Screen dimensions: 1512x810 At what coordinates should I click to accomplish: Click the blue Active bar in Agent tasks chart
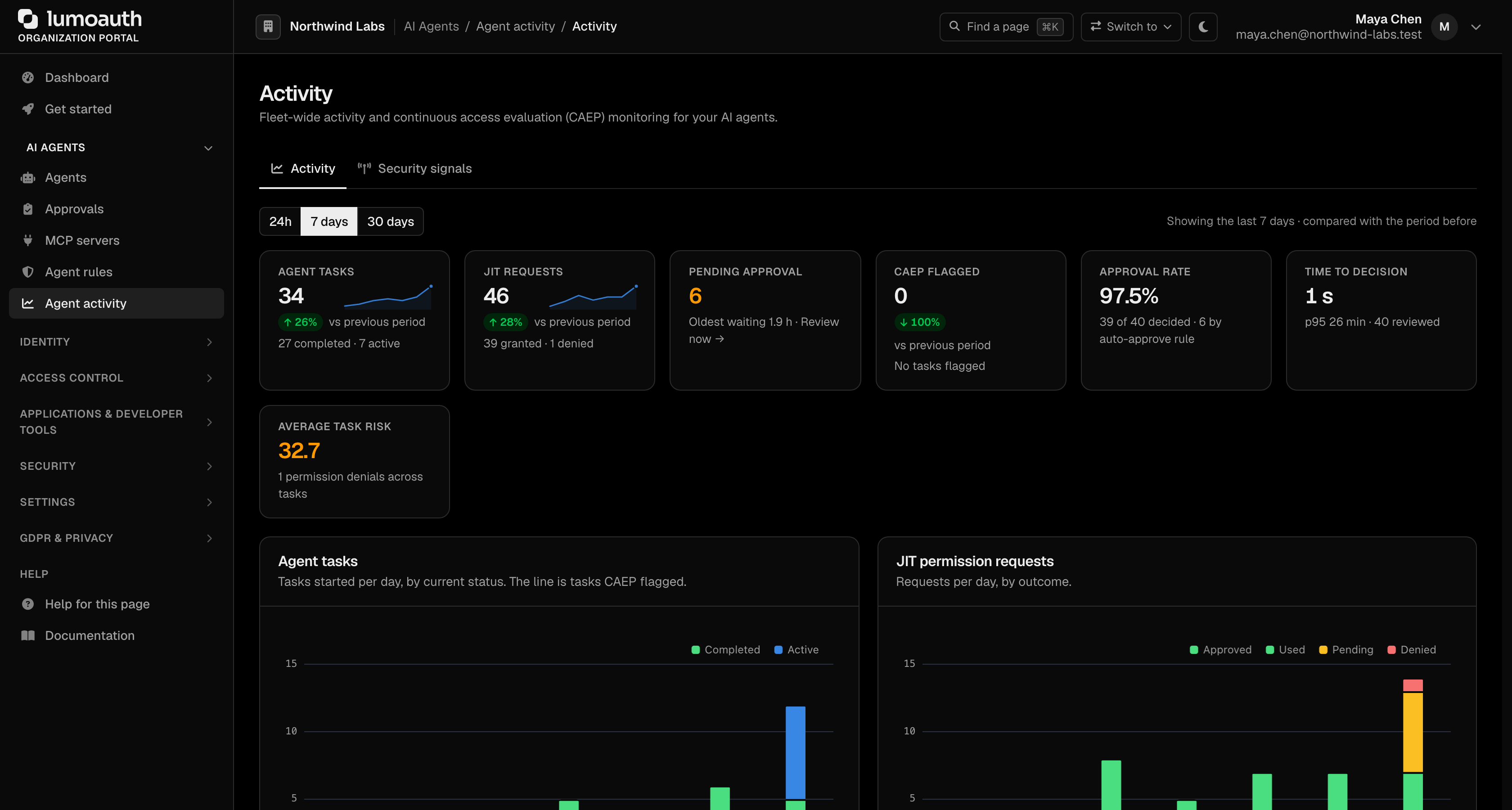pos(795,752)
